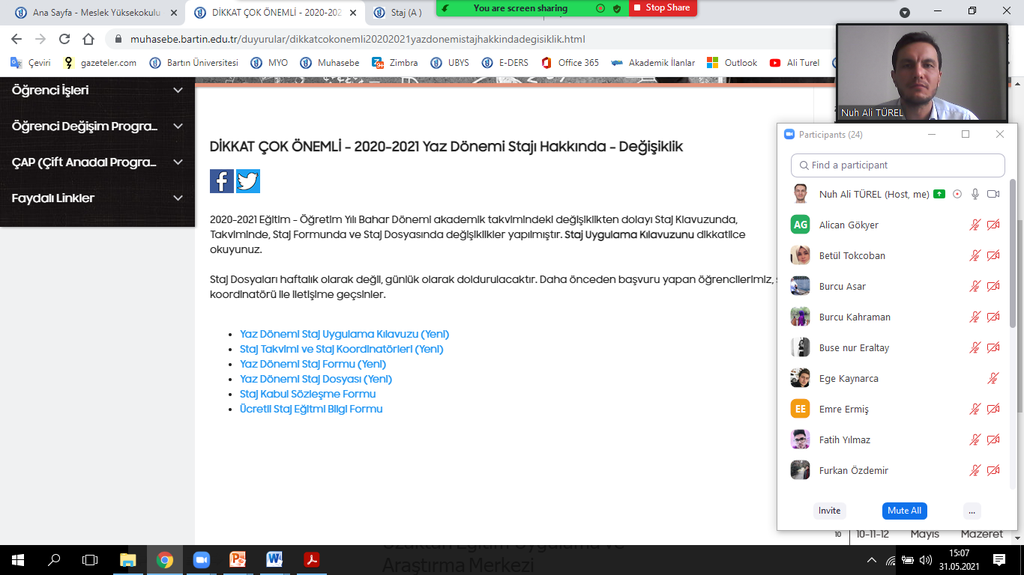Viewport: 1024px width, 575px height.
Task: Switch to Staj (A) browser tab
Action: pyautogui.click(x=406, y=12)
